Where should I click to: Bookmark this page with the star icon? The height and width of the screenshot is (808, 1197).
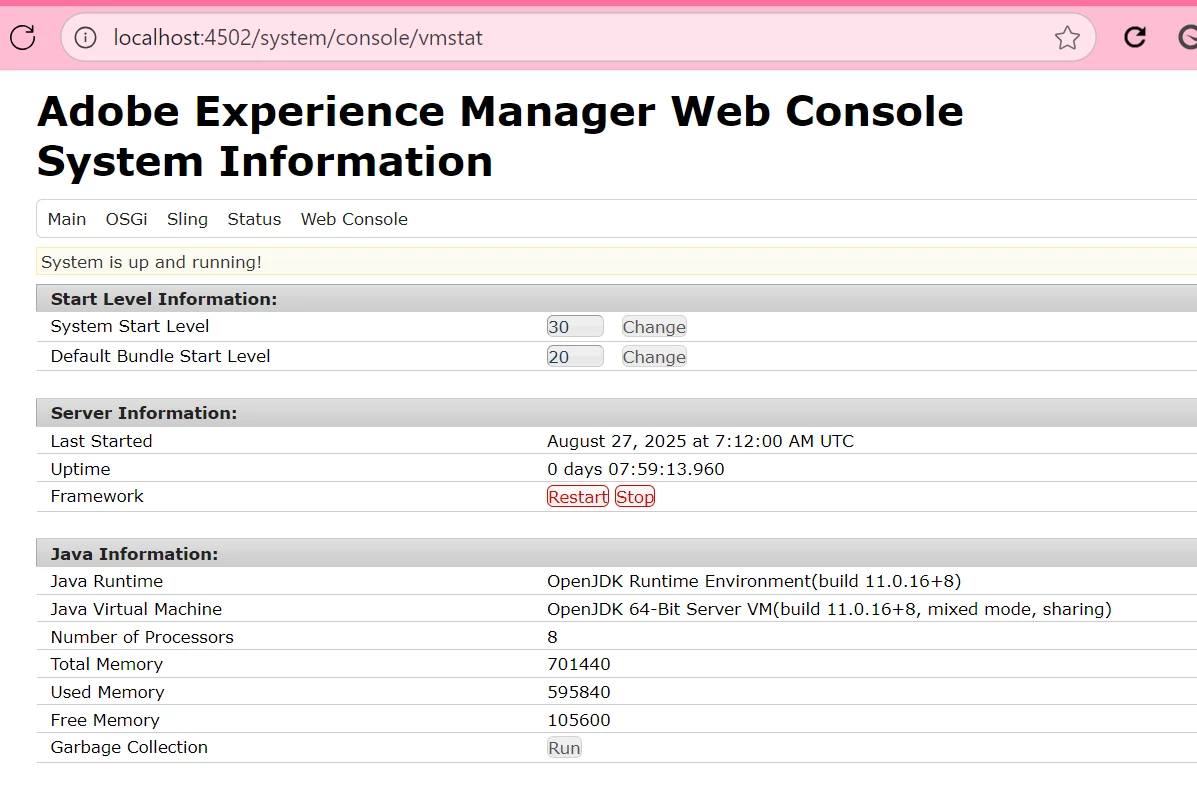pyautogui.click(x=1067, y=37)
